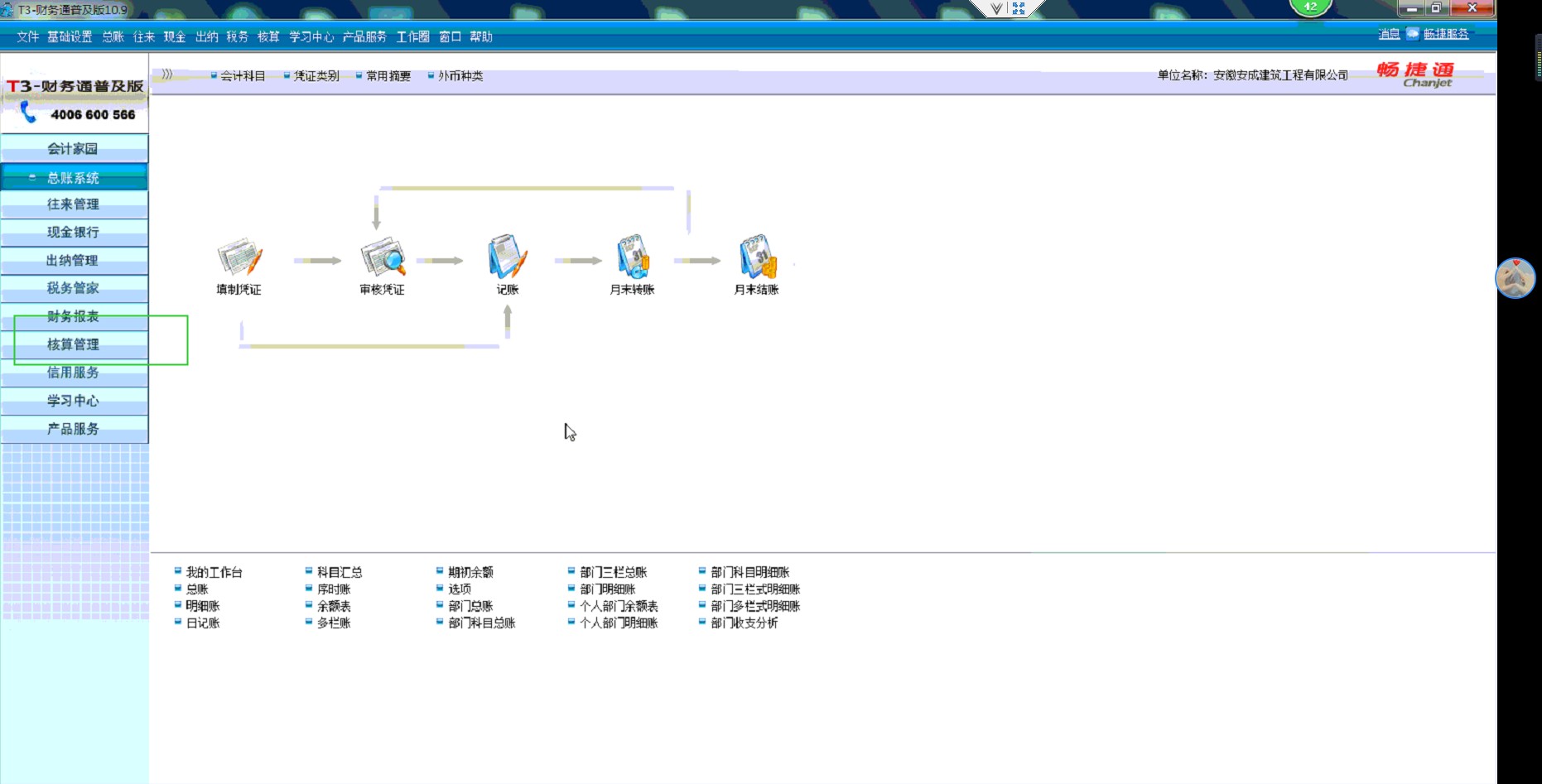Open 部门收支分析 link
Screen dimensions: 1542x784
(744, 623)
